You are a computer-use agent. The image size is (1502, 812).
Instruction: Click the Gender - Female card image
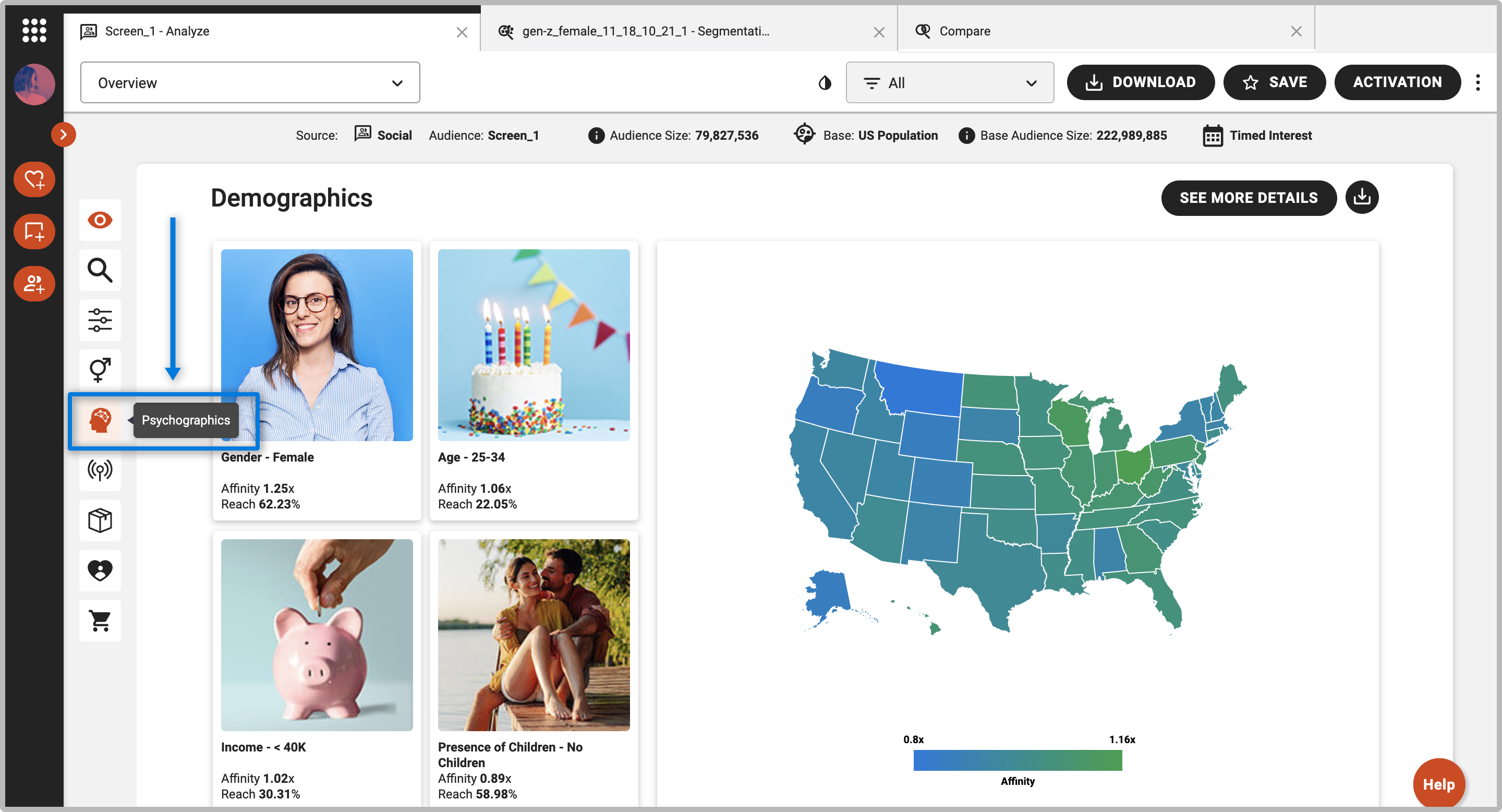click(x=317, y=345)
